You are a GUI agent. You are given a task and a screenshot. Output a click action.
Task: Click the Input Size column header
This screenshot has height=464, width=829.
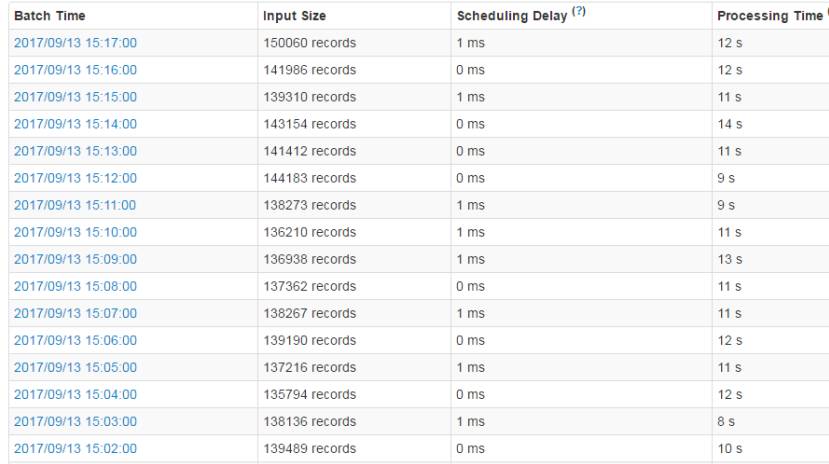[x=294, y=16]
